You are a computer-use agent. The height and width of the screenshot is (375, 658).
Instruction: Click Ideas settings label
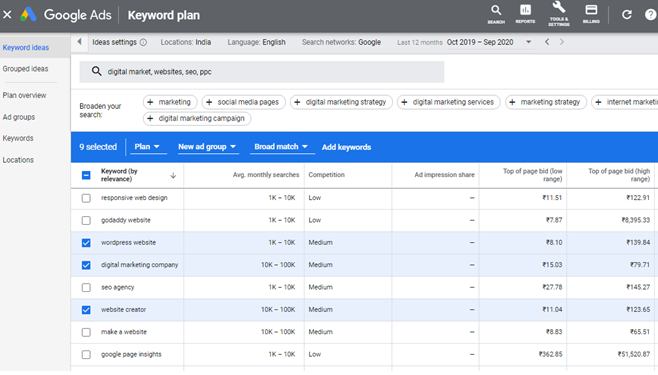coord(115,42)
